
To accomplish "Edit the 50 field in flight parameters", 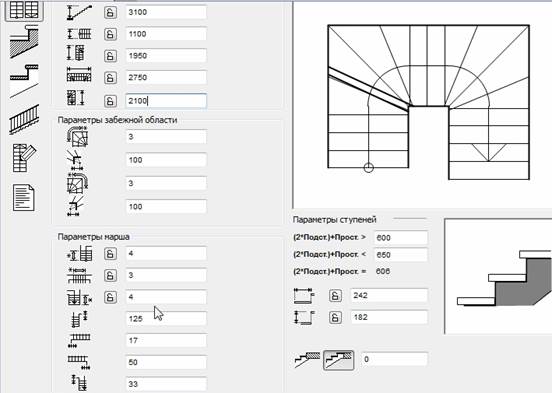I will 166,362.
